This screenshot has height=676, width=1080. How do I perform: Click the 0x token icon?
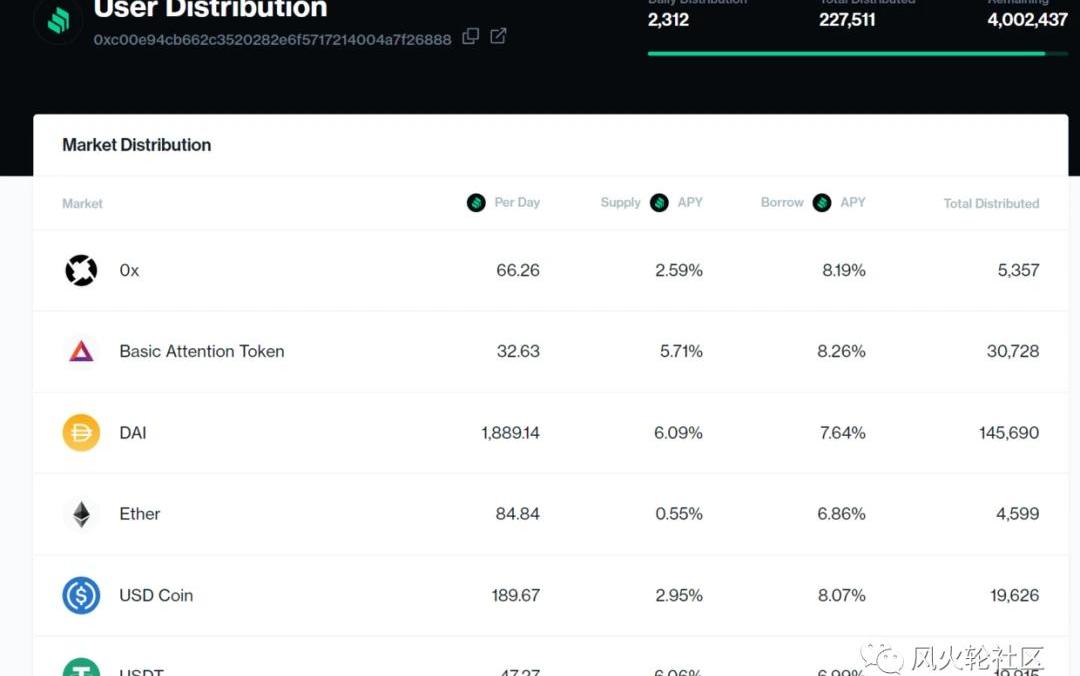tap(81, 270)
